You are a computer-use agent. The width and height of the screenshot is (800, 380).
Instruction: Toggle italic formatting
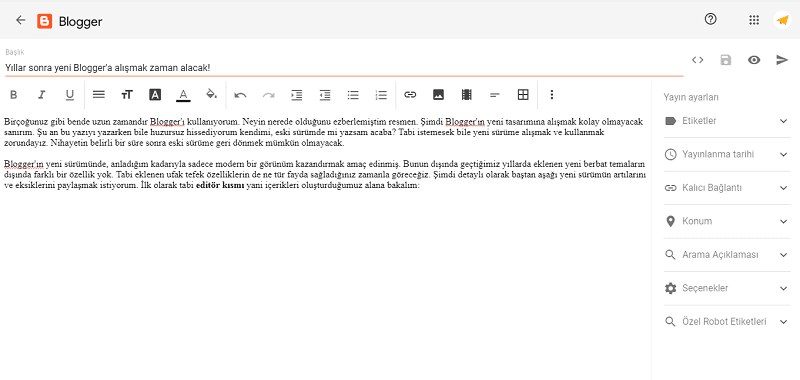[42, 95]
